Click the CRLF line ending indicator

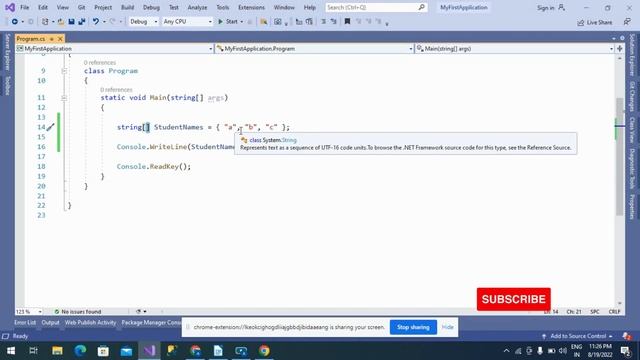click(614, 311)
